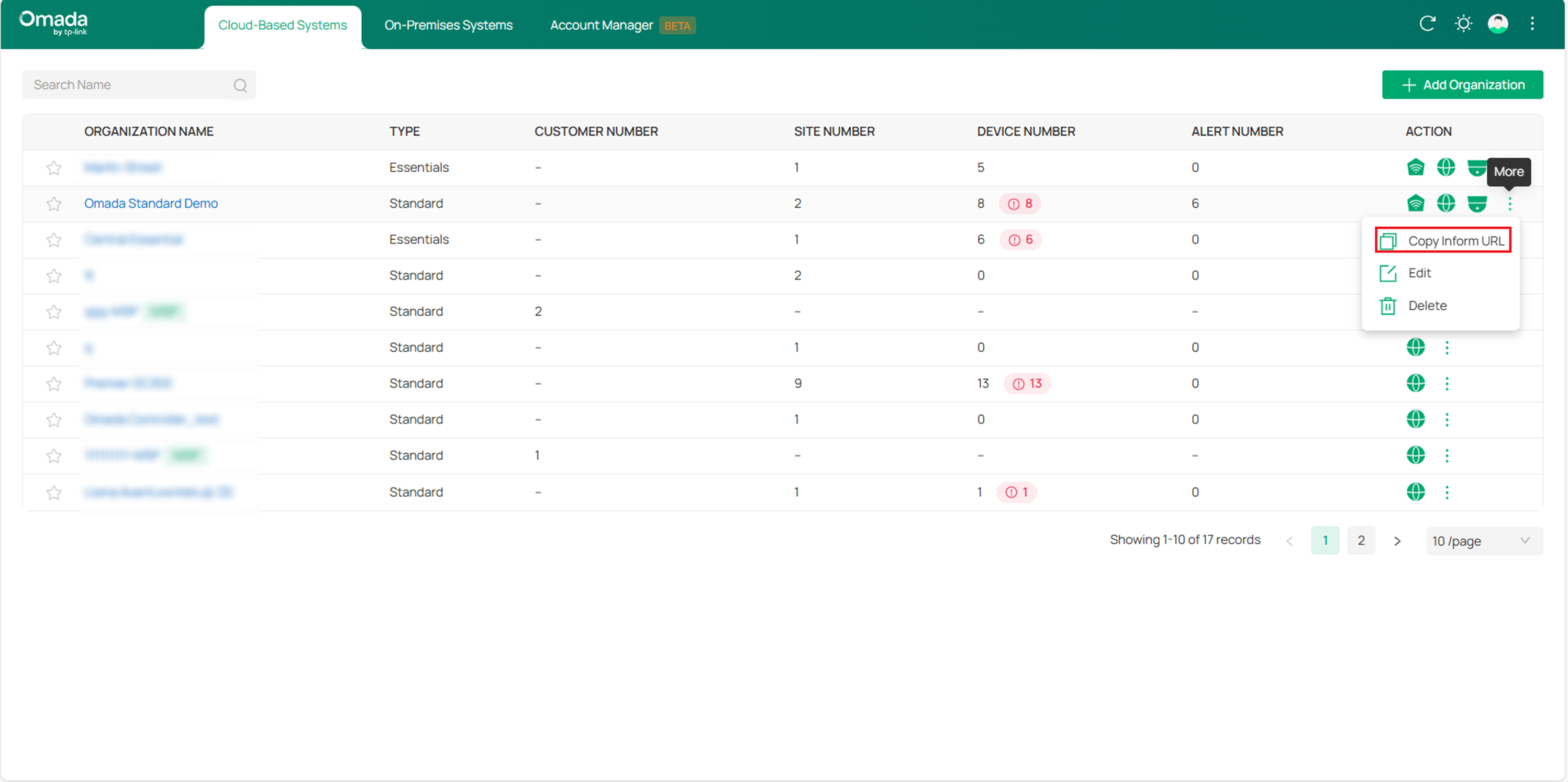Open the header three-dot overflow menu
The image size is (1568, 782).
tap(1533, 24)
